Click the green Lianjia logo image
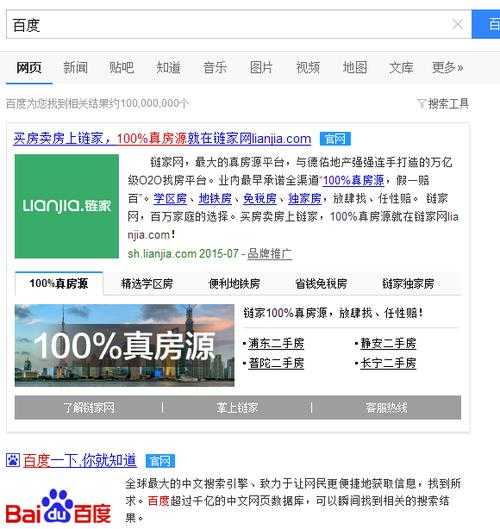 (67, 206)
